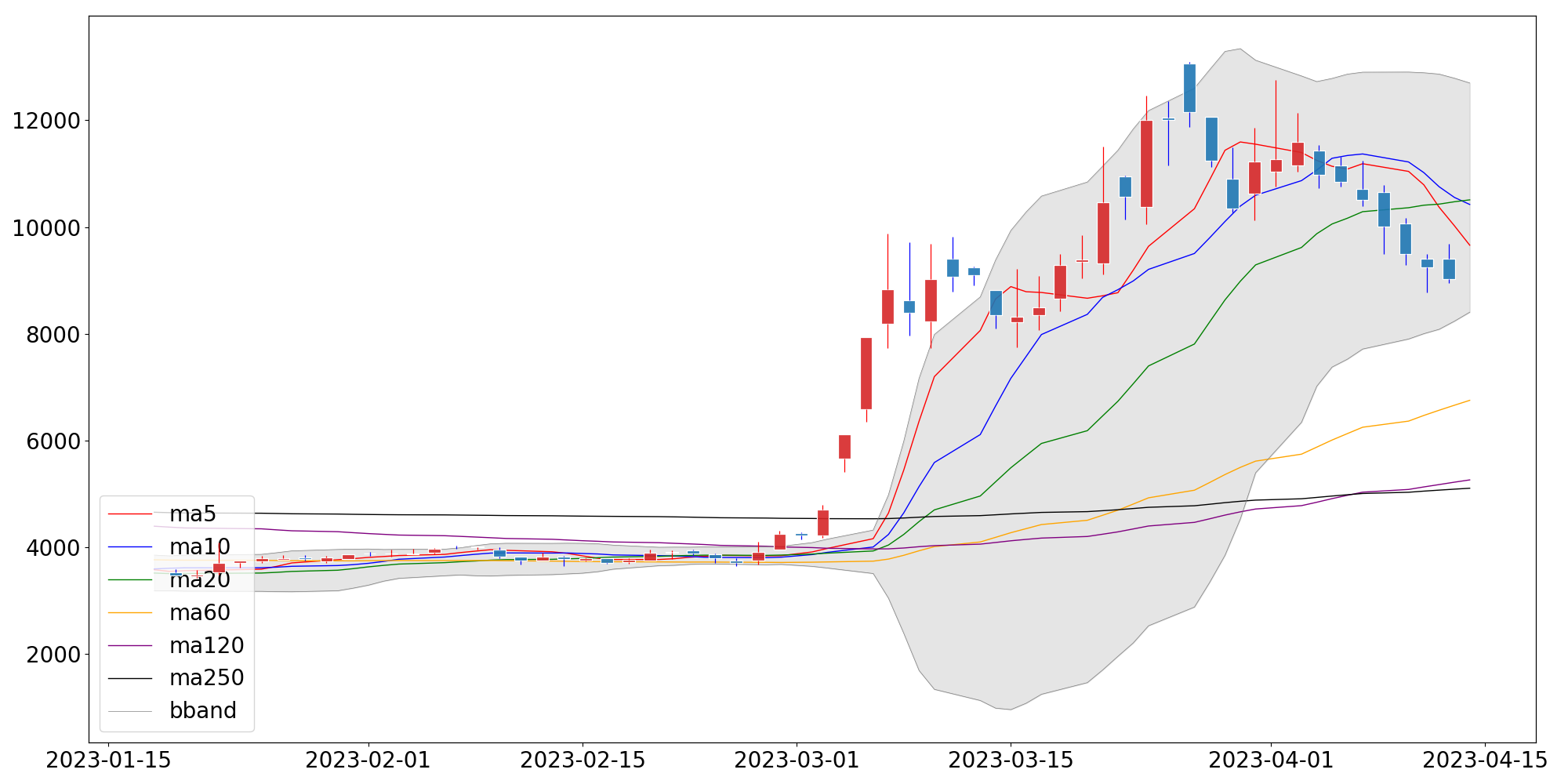
Task: Click the black ma250 legend line sample
Action: pos(130,678)
